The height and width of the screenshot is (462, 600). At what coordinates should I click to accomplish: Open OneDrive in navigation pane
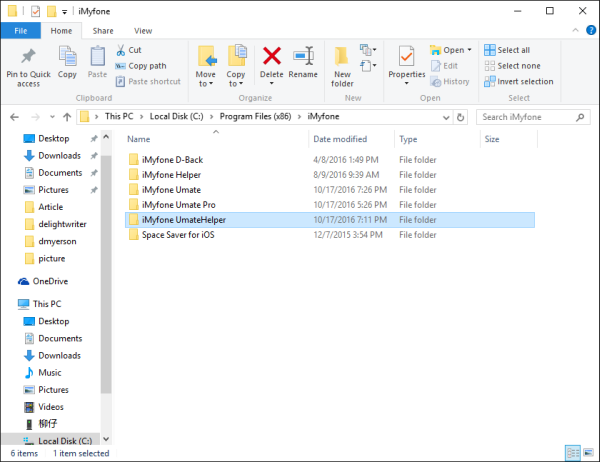(43, 281)
